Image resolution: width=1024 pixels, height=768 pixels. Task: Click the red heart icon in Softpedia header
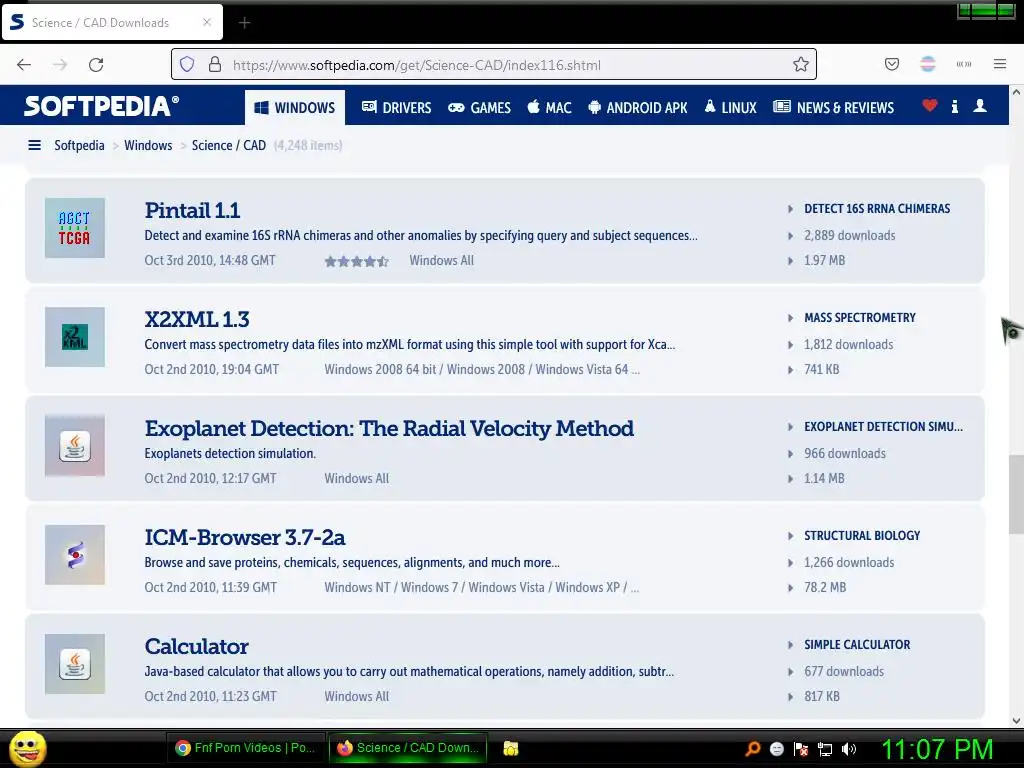pos(930,105)
